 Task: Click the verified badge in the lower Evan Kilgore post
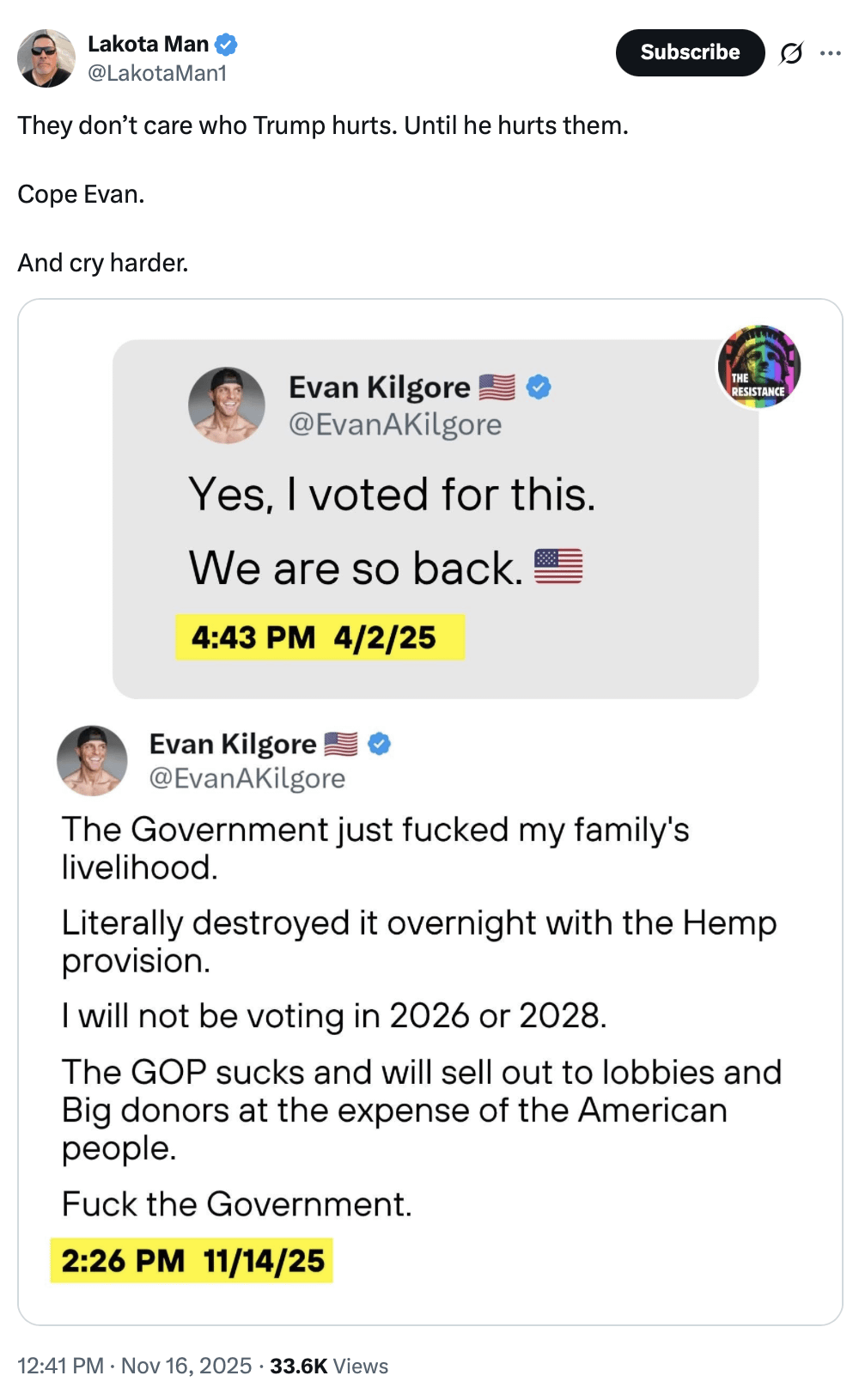pos(380,744)
